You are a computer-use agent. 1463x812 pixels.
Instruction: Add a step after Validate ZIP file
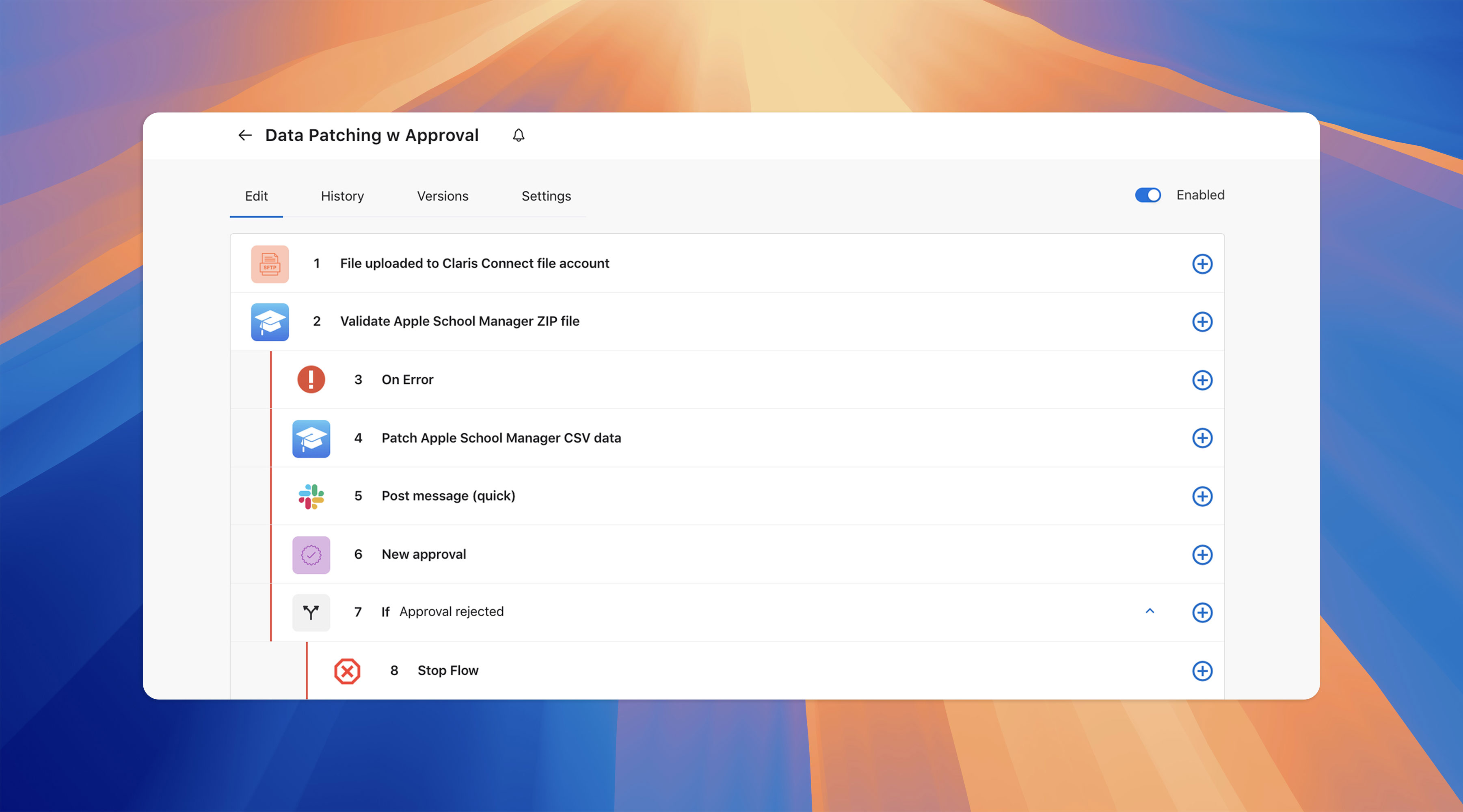coord(1202,322)
